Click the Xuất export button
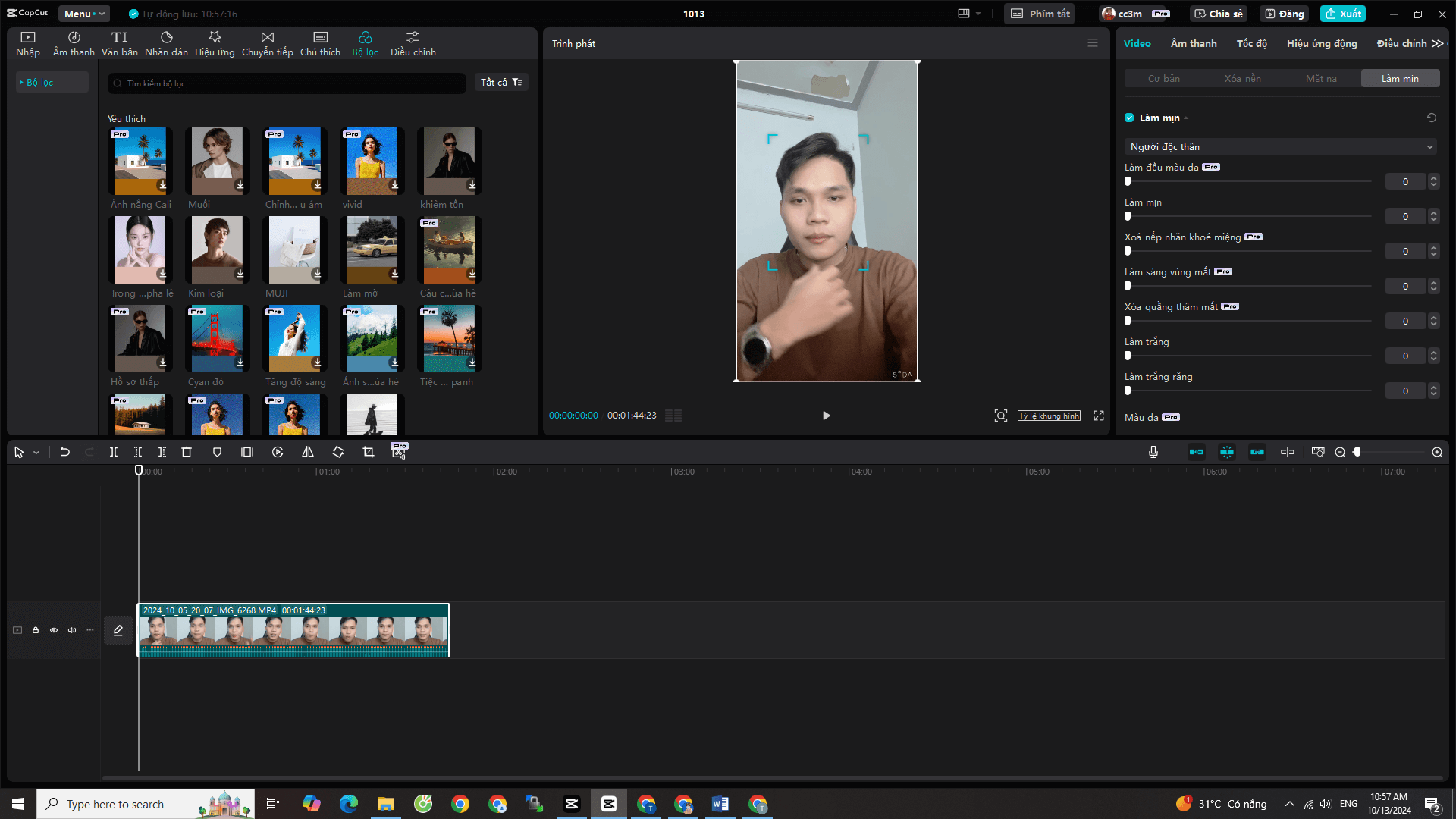Image resolution: width=1456 pixels, height=819 pixels. [1342, 14]
